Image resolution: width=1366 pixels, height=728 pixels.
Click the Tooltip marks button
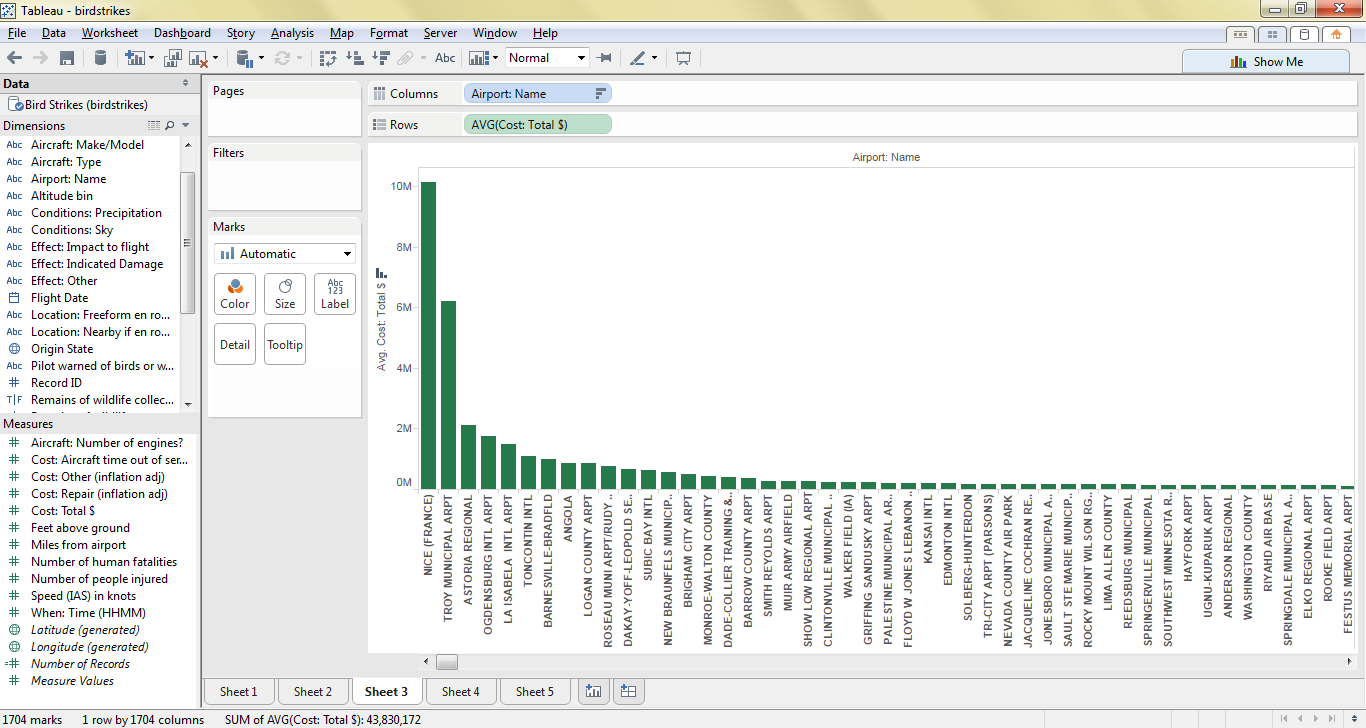(285, 344)
